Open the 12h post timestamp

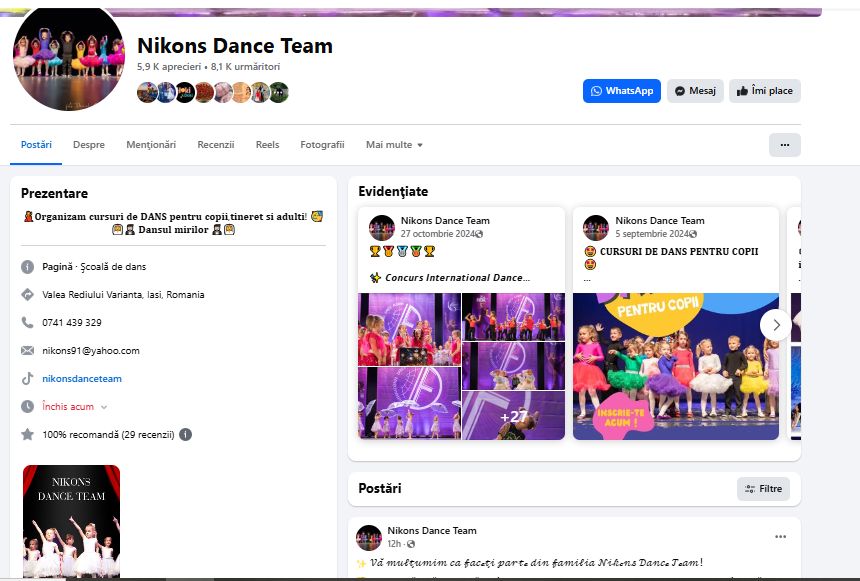(x=394, y=544)
